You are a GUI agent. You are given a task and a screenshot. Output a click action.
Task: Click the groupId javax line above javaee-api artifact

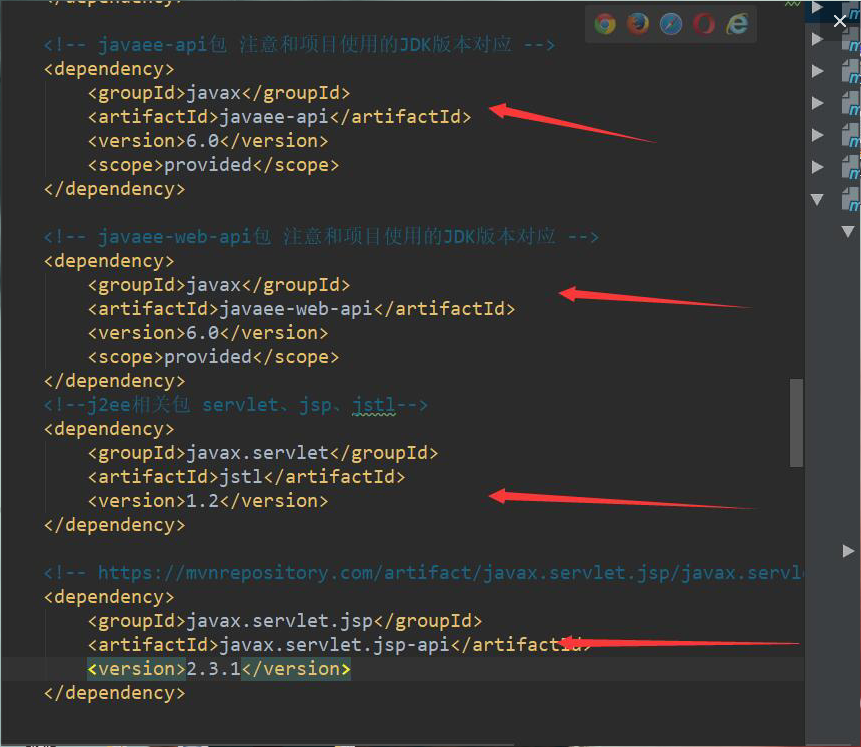point(219,93)
